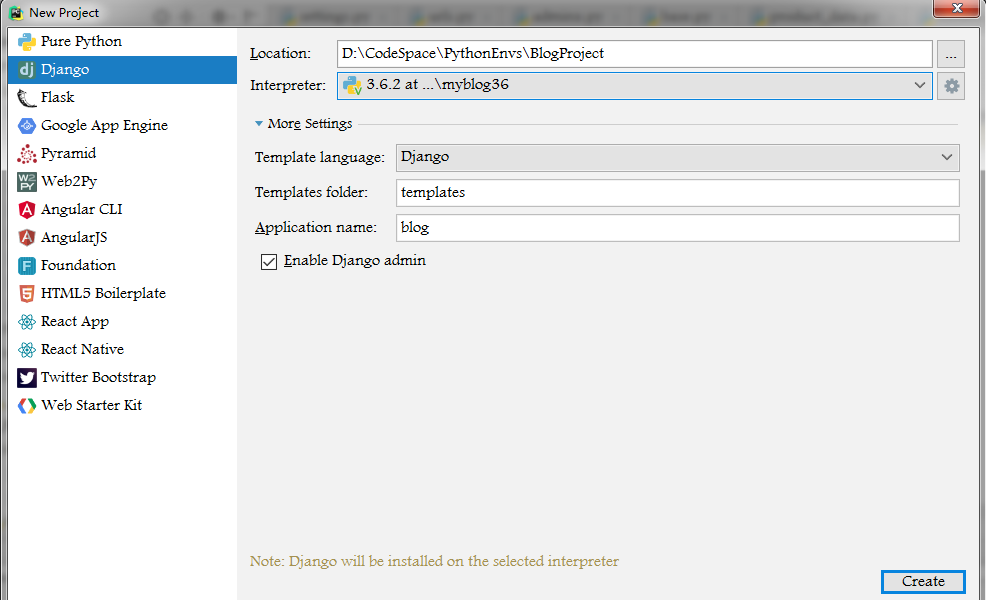Screen dimensions: 986x600
Task: Select Web Starter Kit project type
Action: (123, 406)
